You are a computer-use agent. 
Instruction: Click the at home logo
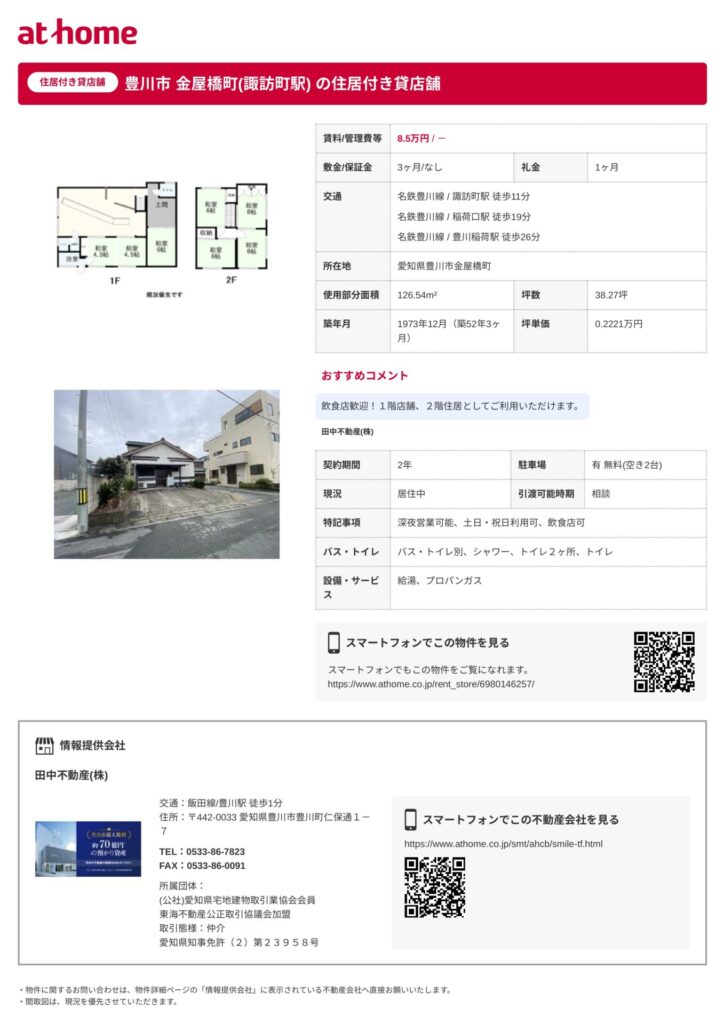(77, 33)
